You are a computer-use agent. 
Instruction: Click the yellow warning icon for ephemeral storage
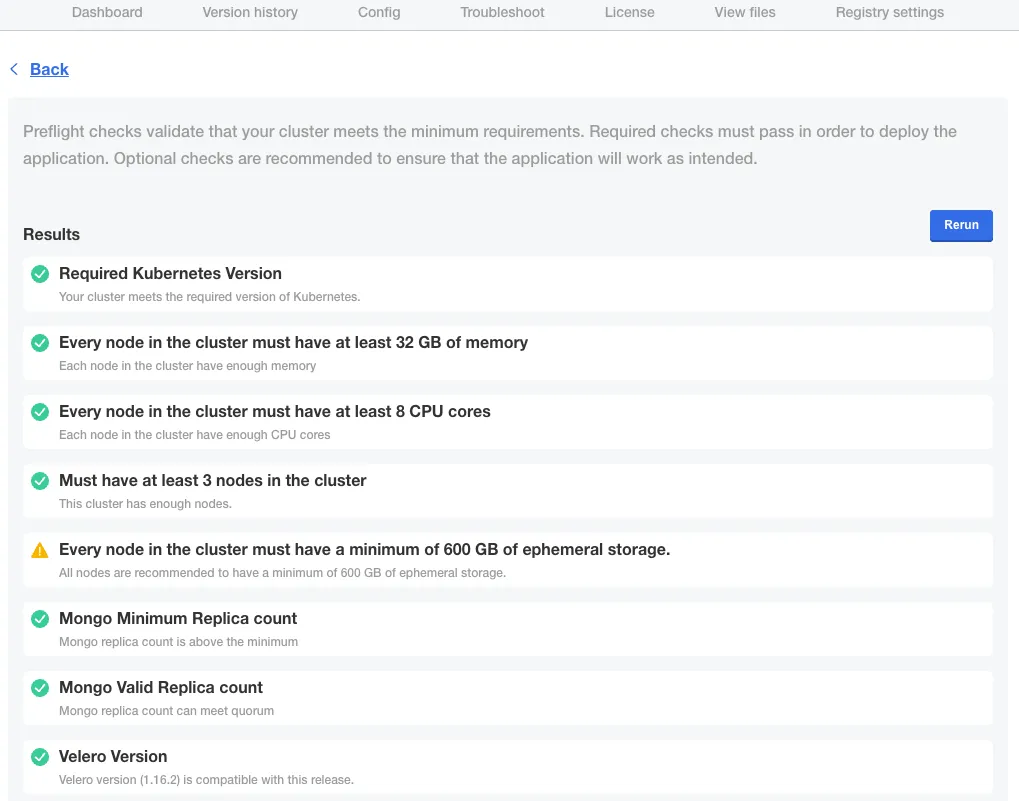40,550
